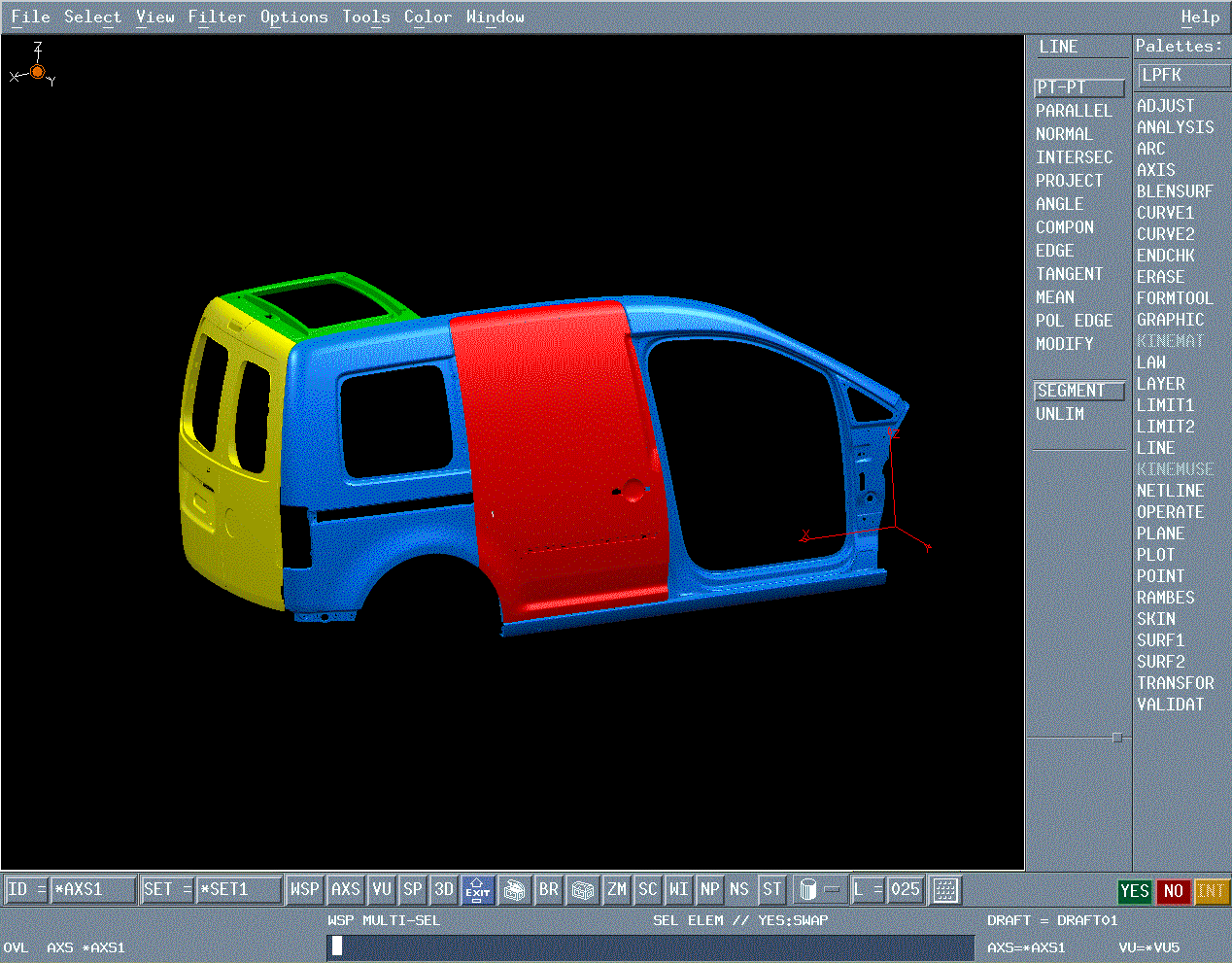This screenshot has height=963, width=1232.
Task: Click the WSP workspace toolbar button
Action: [x=304, y=889]
